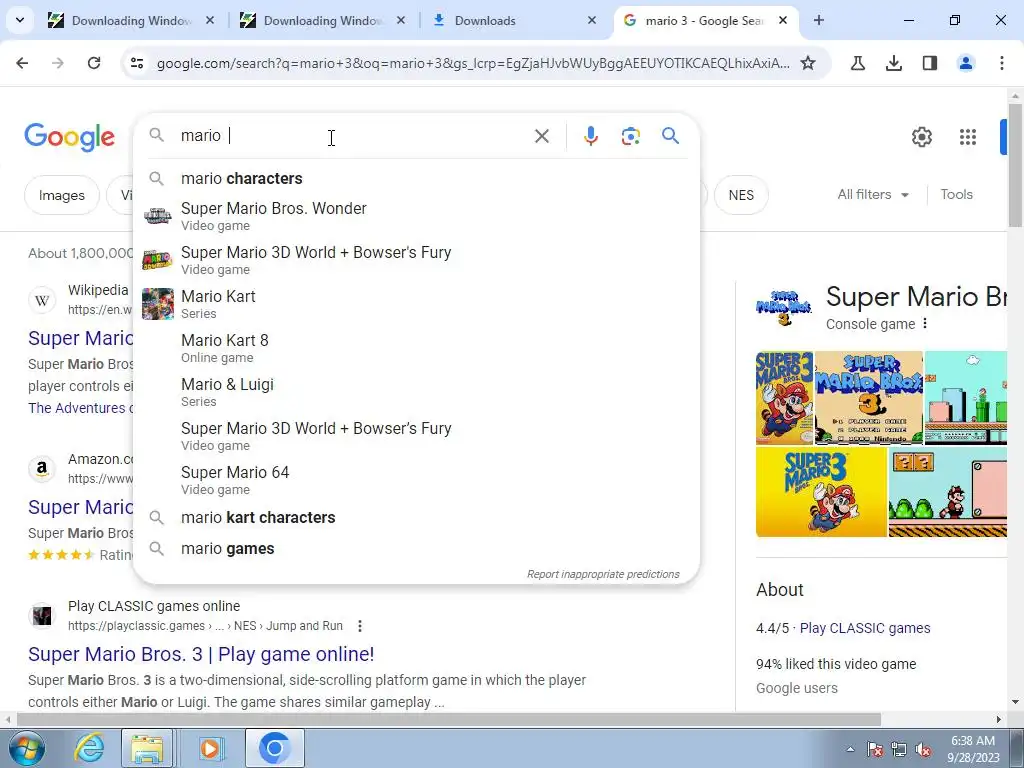Reload the current page
The width and height of the screenshot is (1024, 768).
point(93,63)
